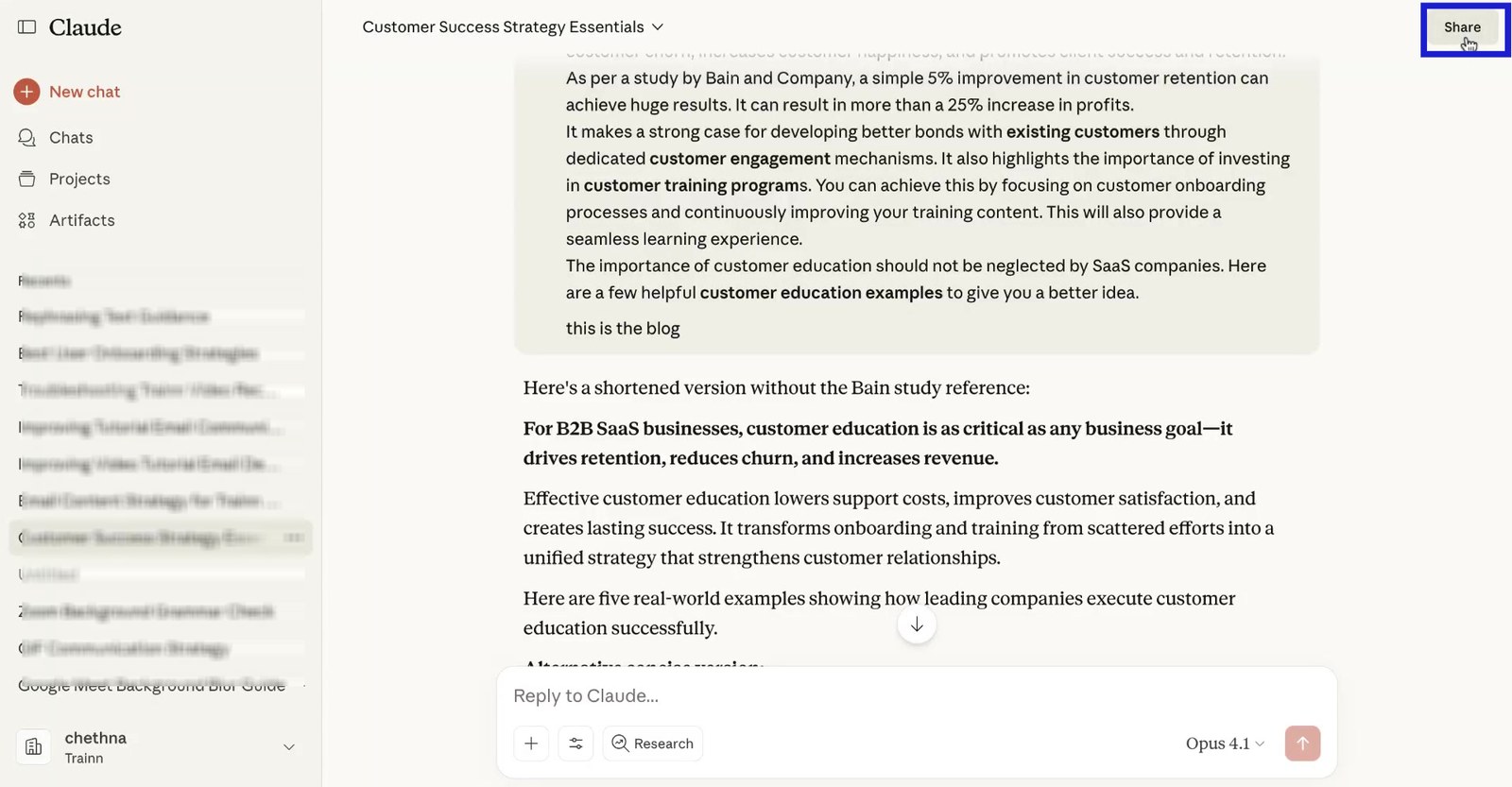Click the Reply to Claude input field
Screen dimensions: 1512x787
(x=915, y=696)
